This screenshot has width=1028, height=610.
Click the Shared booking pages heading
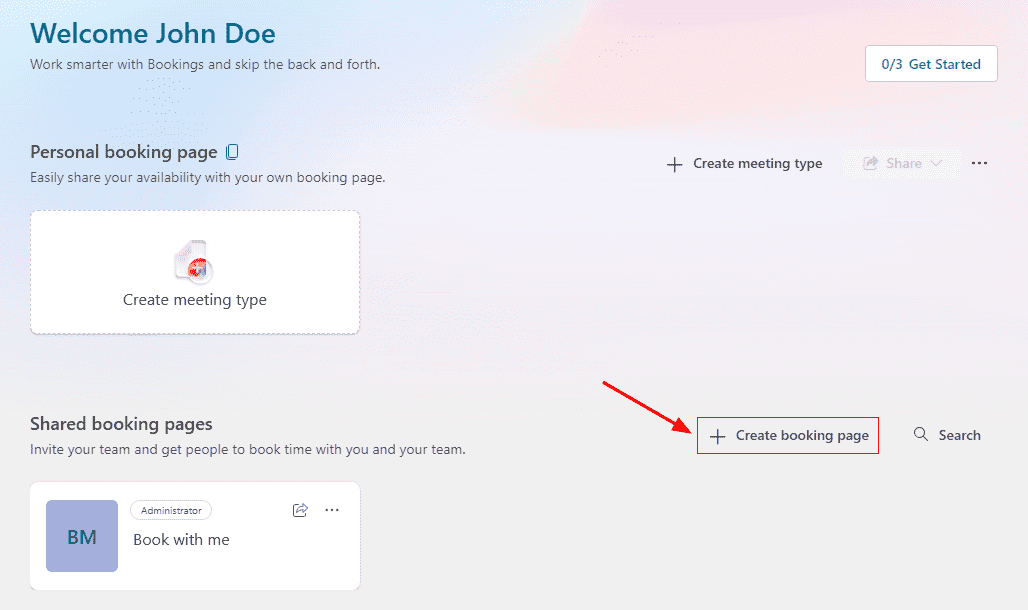tap(121, 424)
